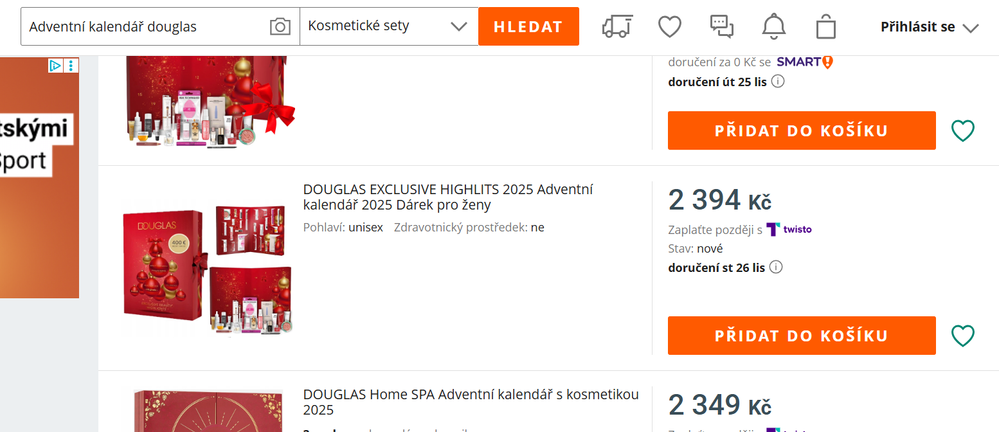This screenshot has width=999, height=432.
Task: Open the messages chat icon
Action: [x=721, y=27]
